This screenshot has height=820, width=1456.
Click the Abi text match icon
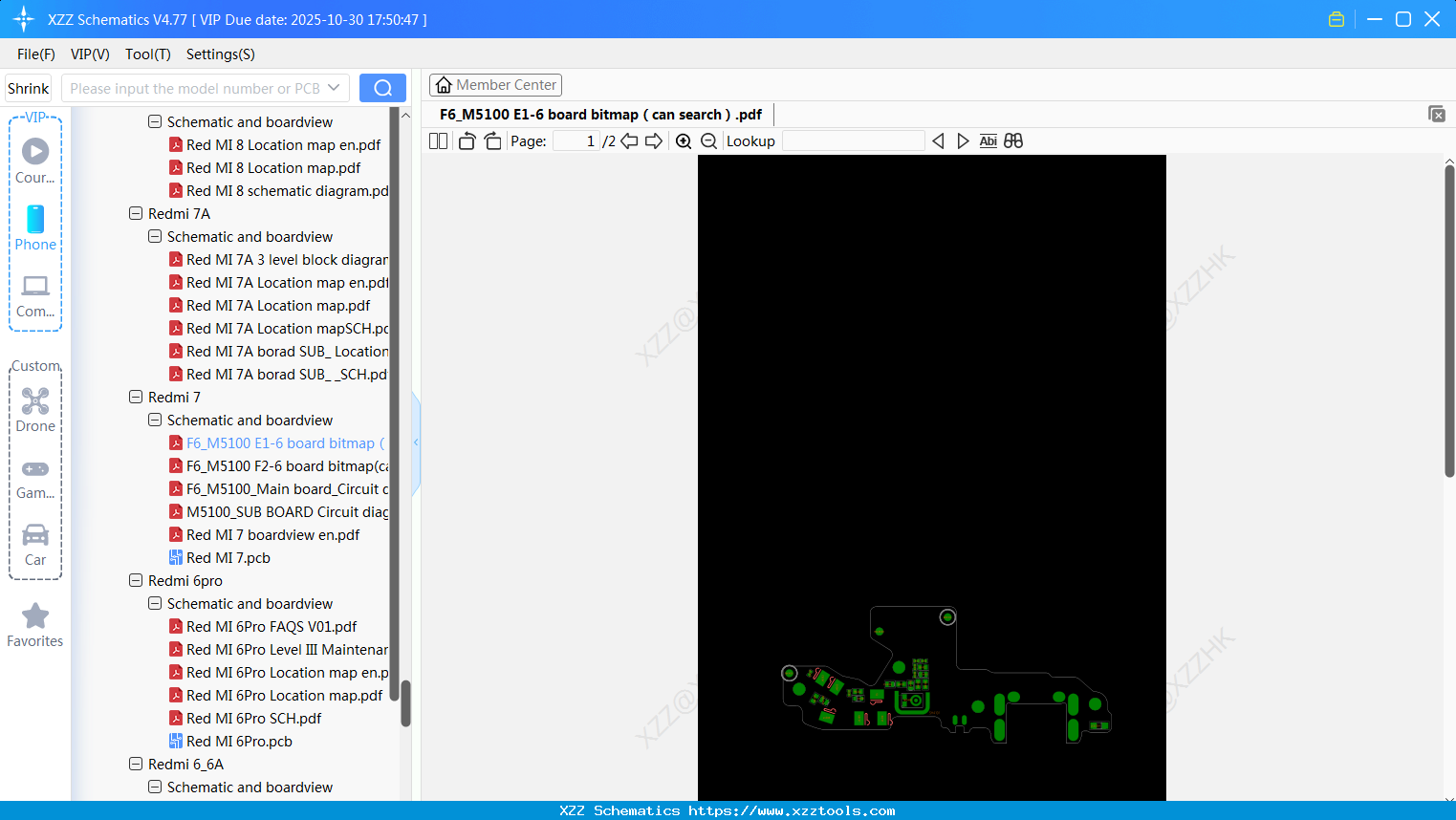click(x=989, y=140)
